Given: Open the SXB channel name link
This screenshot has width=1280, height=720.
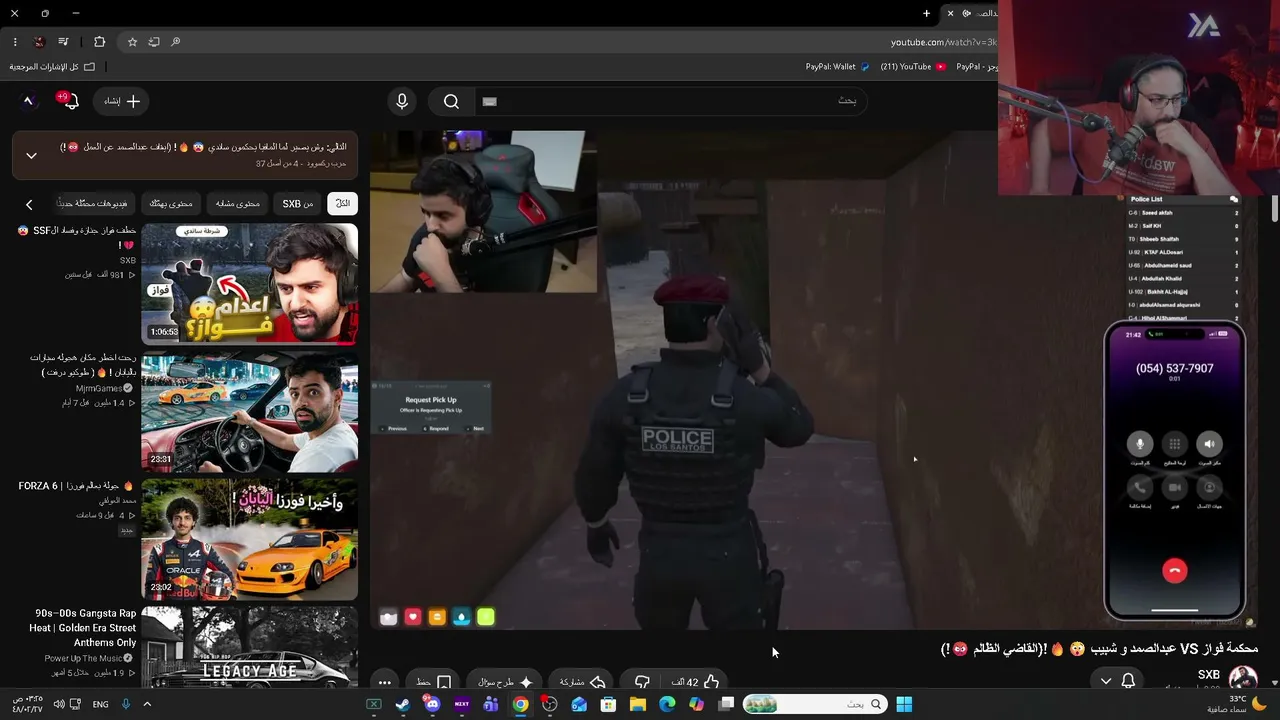Looking at the screenshot, I should 1208,675.
